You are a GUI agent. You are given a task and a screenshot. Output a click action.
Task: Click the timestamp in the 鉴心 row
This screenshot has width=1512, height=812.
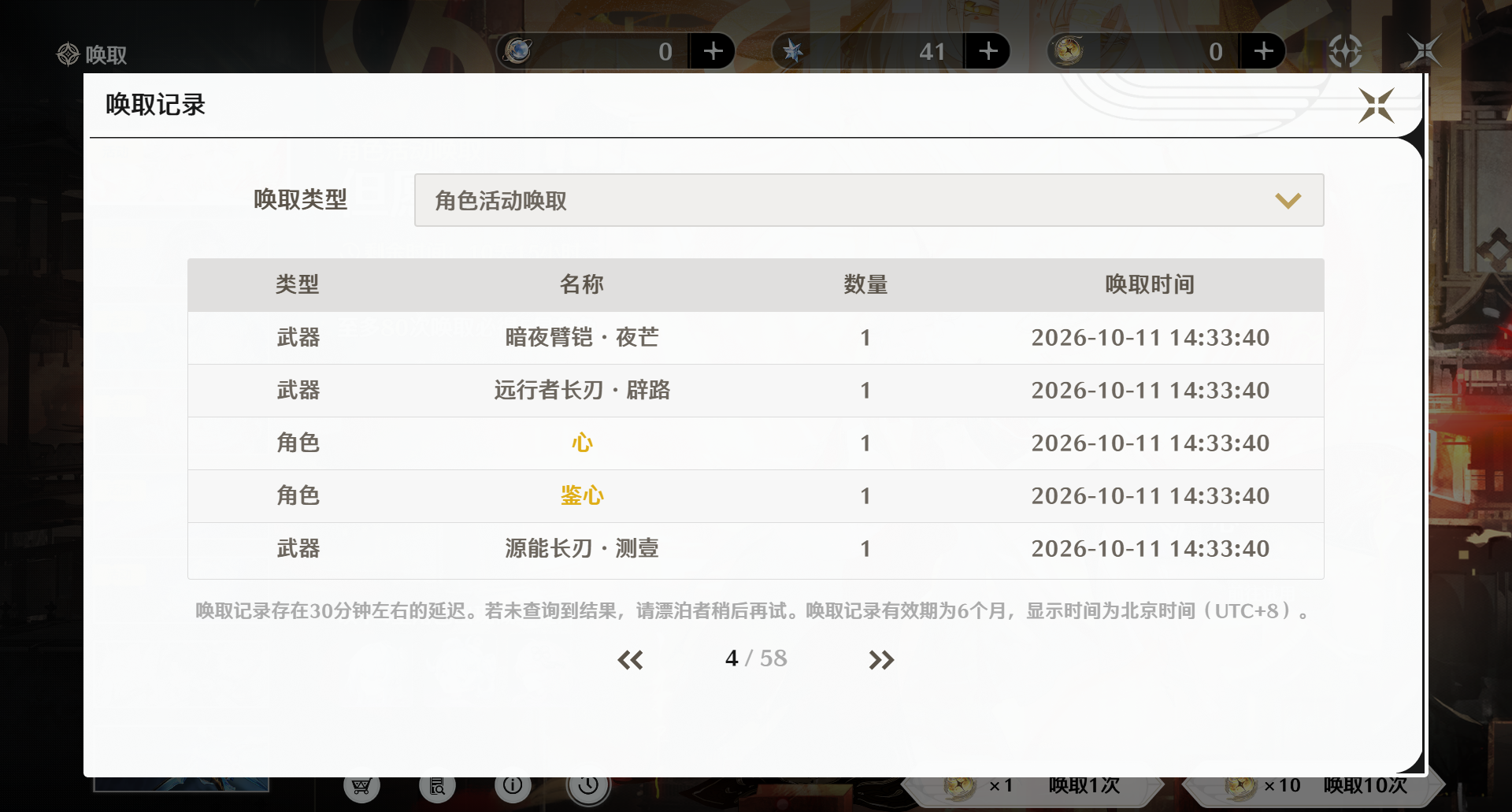(1151, 496)
